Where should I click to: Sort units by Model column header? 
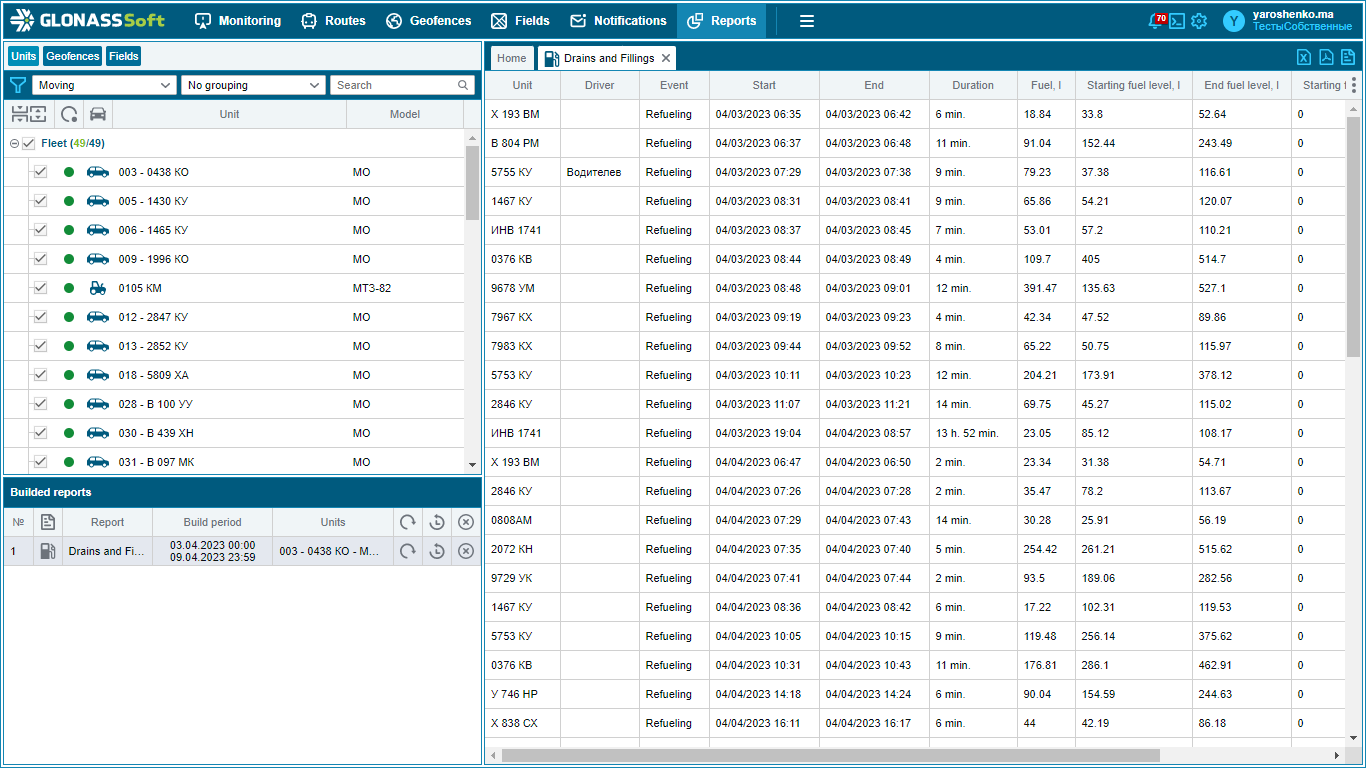point(405,114)
